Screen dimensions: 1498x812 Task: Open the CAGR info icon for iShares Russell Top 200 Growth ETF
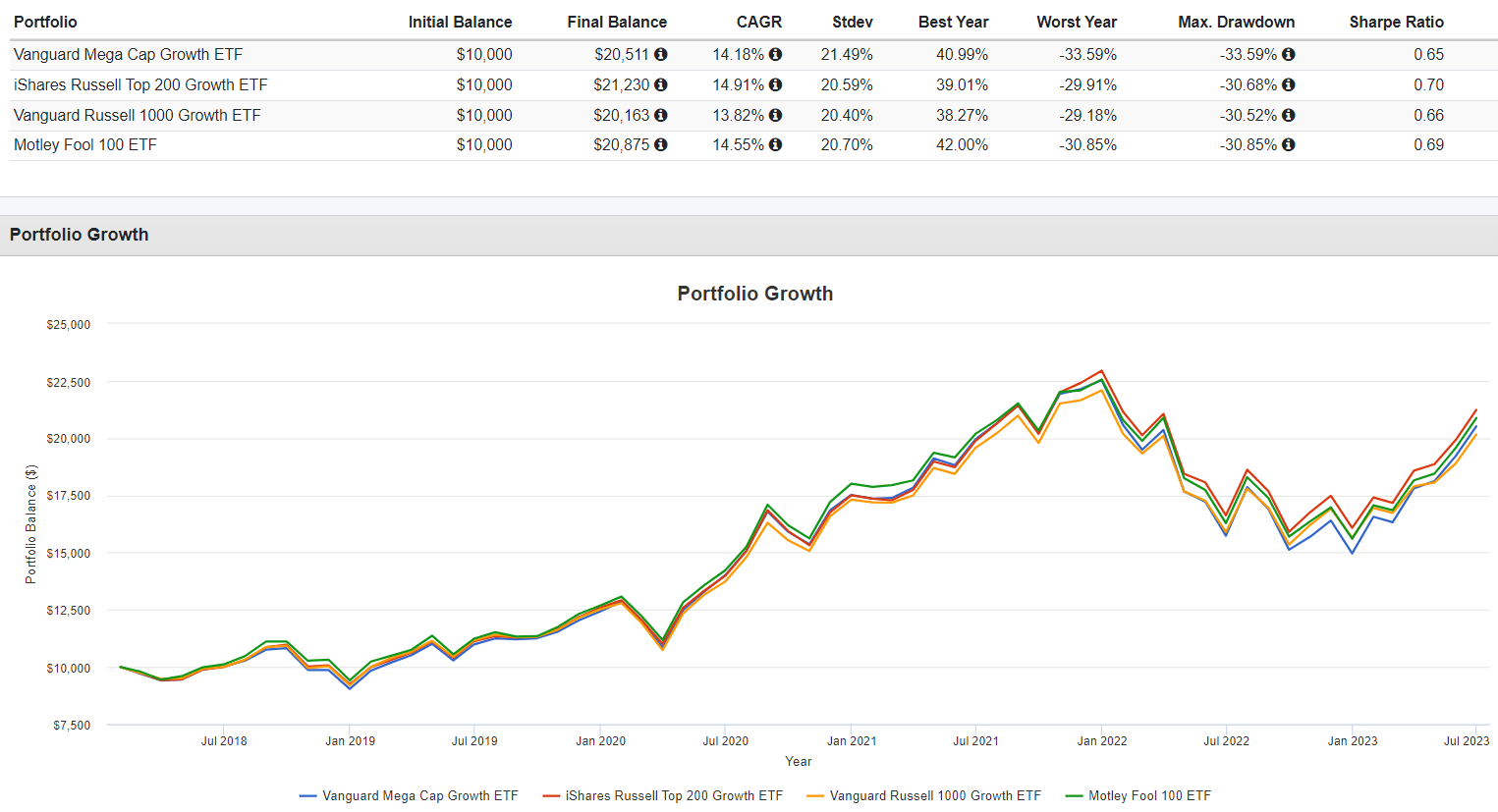(775, 84)
